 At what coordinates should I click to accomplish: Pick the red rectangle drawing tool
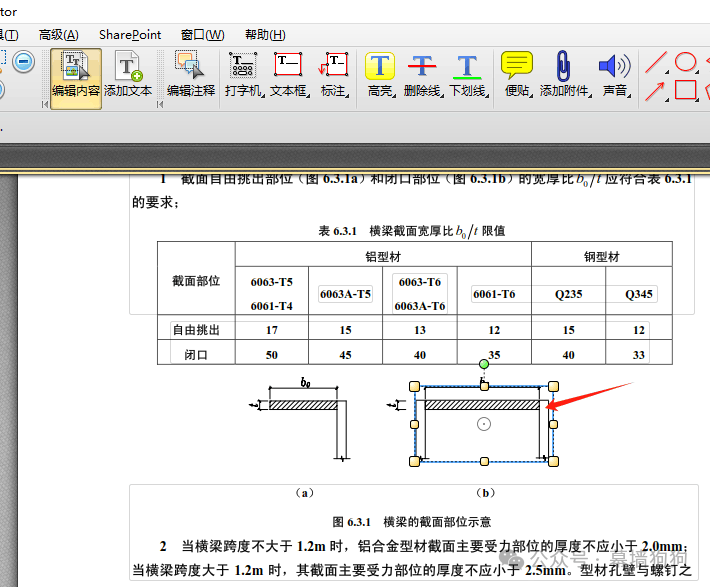coord(685,90)
